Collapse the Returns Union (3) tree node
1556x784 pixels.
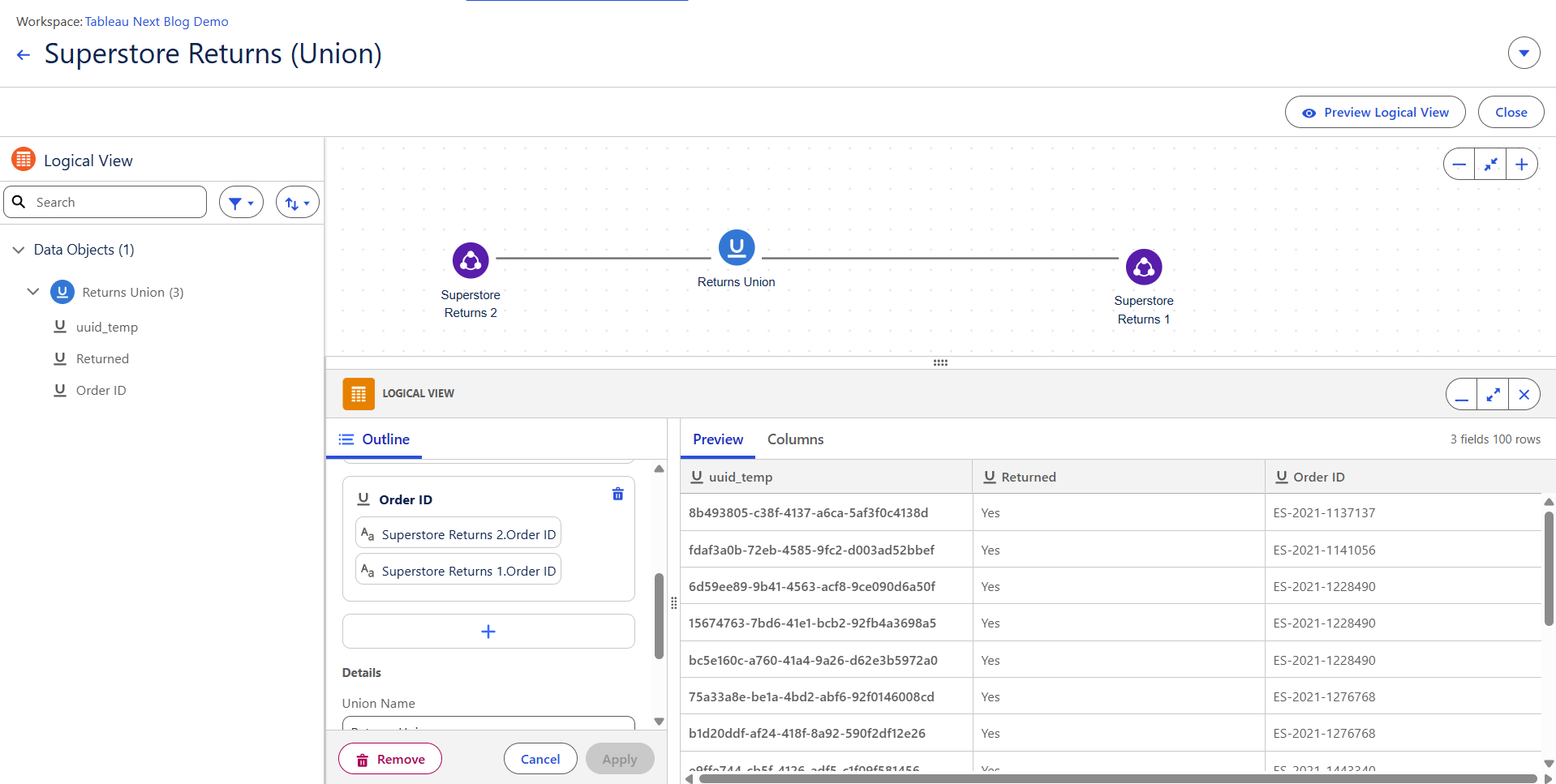point(33,291)
